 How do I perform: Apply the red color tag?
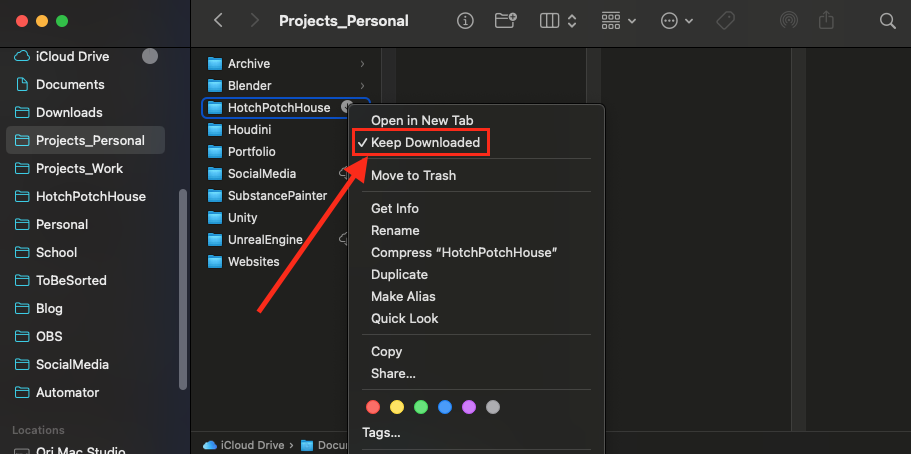pos(373,407)
